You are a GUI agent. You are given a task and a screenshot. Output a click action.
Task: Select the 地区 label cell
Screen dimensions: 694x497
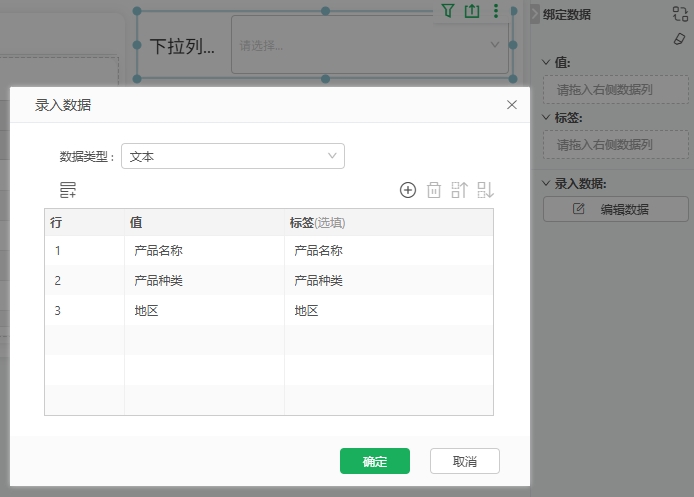tap(388, 311)
